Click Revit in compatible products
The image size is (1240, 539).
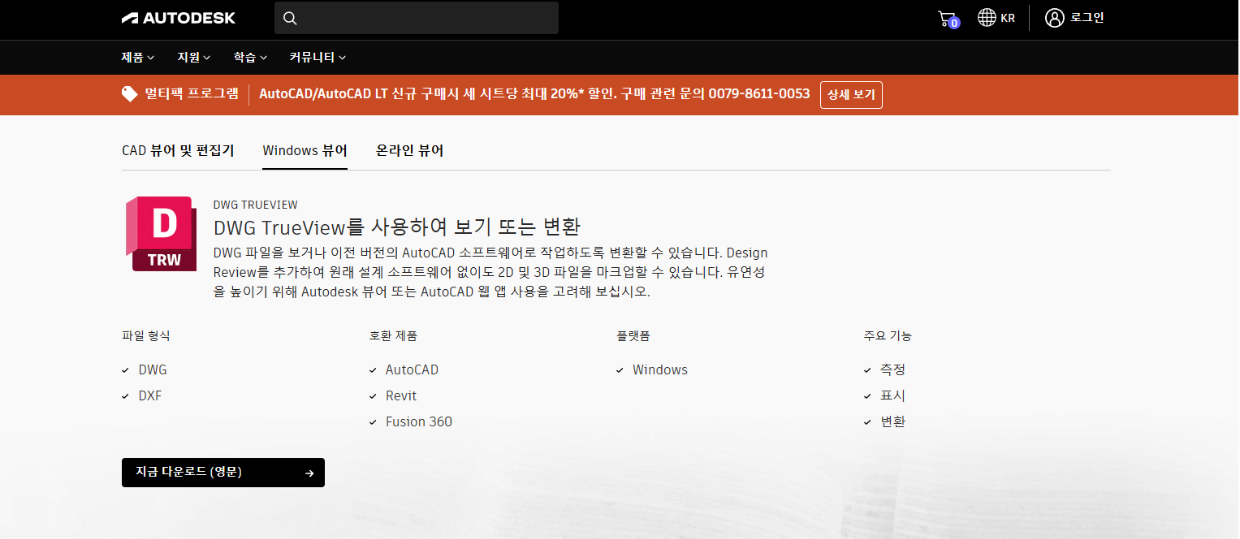click(x=401, y=396)
